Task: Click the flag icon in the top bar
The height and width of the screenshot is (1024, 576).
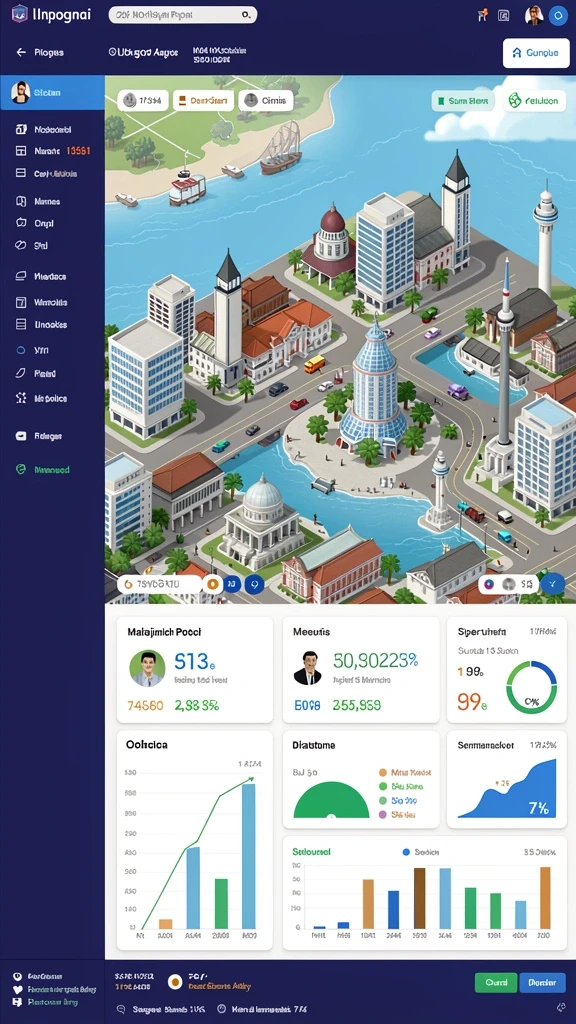Action: pos(482,15)
